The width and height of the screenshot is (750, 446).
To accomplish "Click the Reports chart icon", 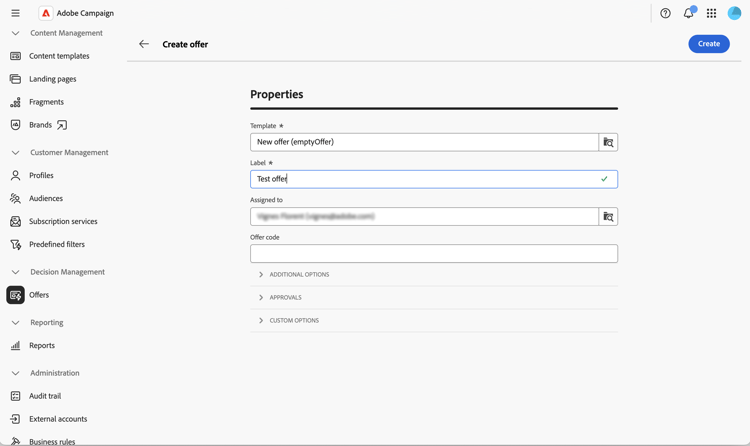I will coord(15,346).
